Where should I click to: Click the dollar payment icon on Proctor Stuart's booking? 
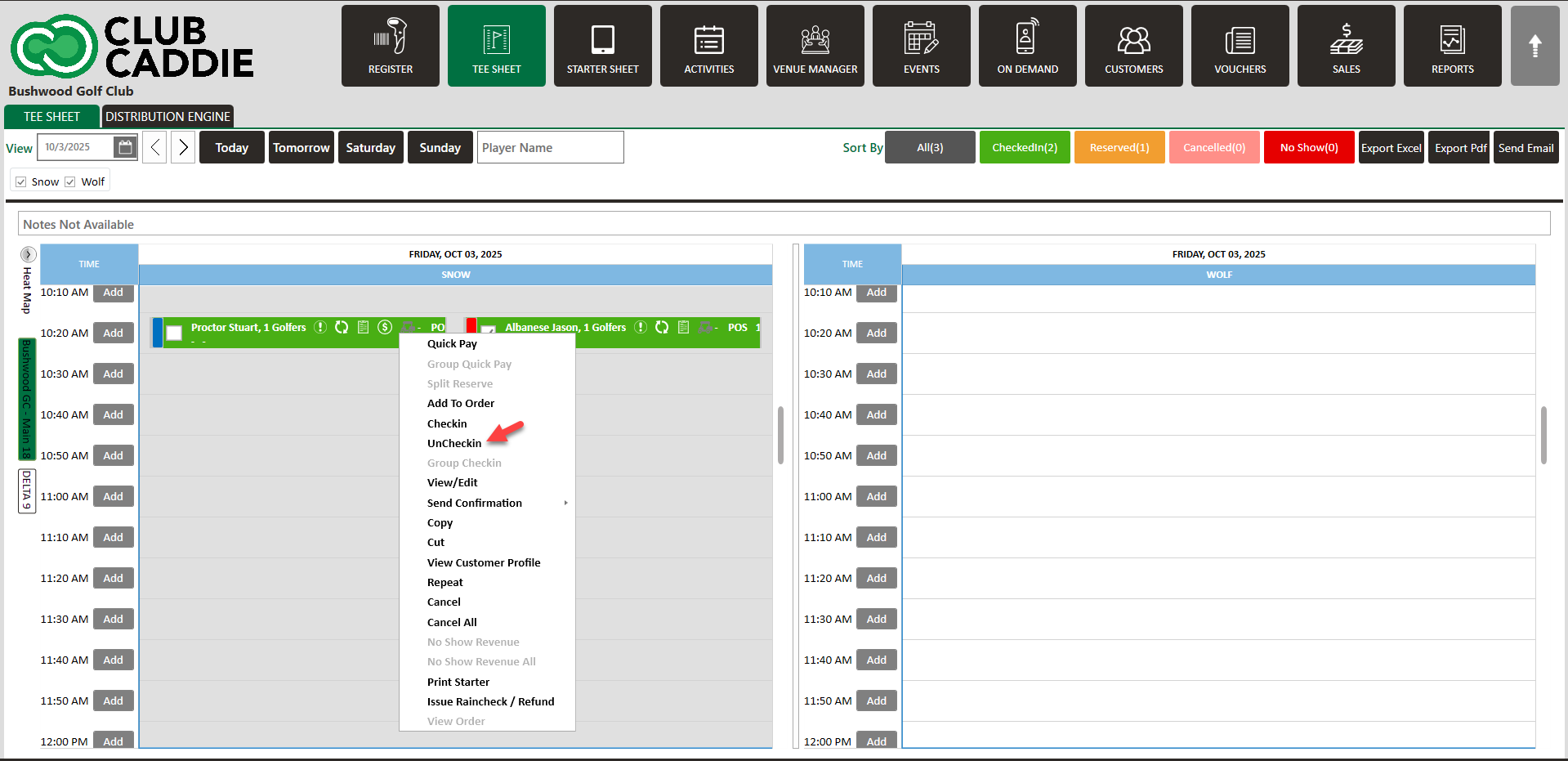385,328
